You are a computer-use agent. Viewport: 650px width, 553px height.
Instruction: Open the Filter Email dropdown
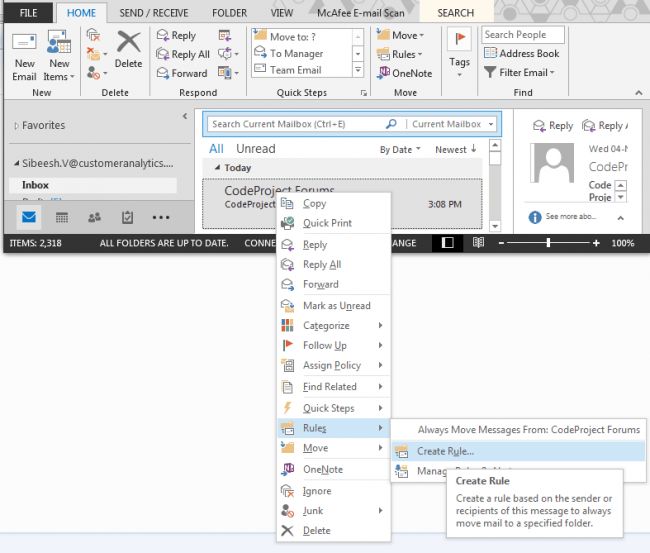coord(519,73)
